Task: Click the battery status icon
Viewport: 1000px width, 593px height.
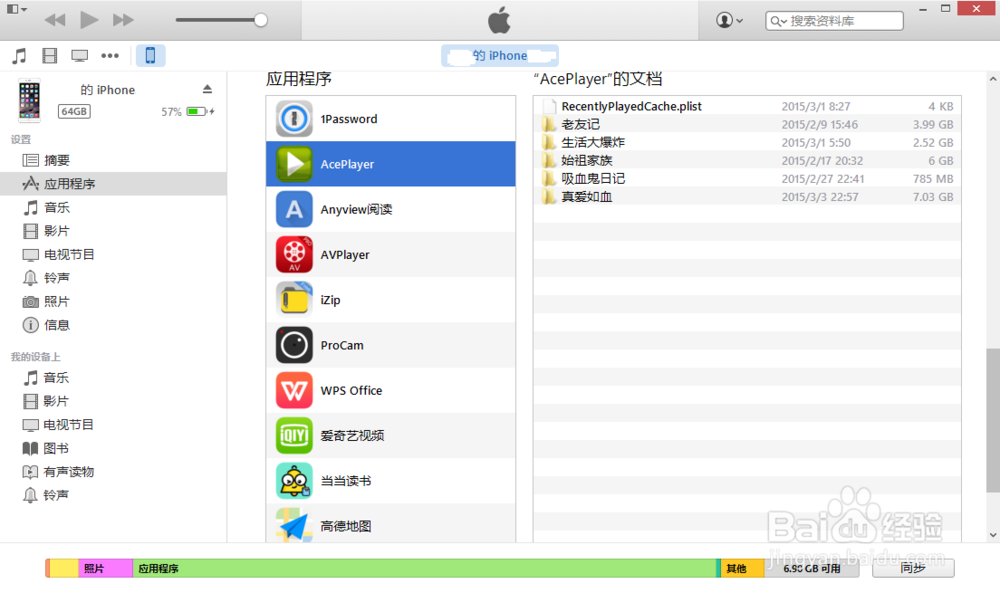Action: [x=200, y=112]
